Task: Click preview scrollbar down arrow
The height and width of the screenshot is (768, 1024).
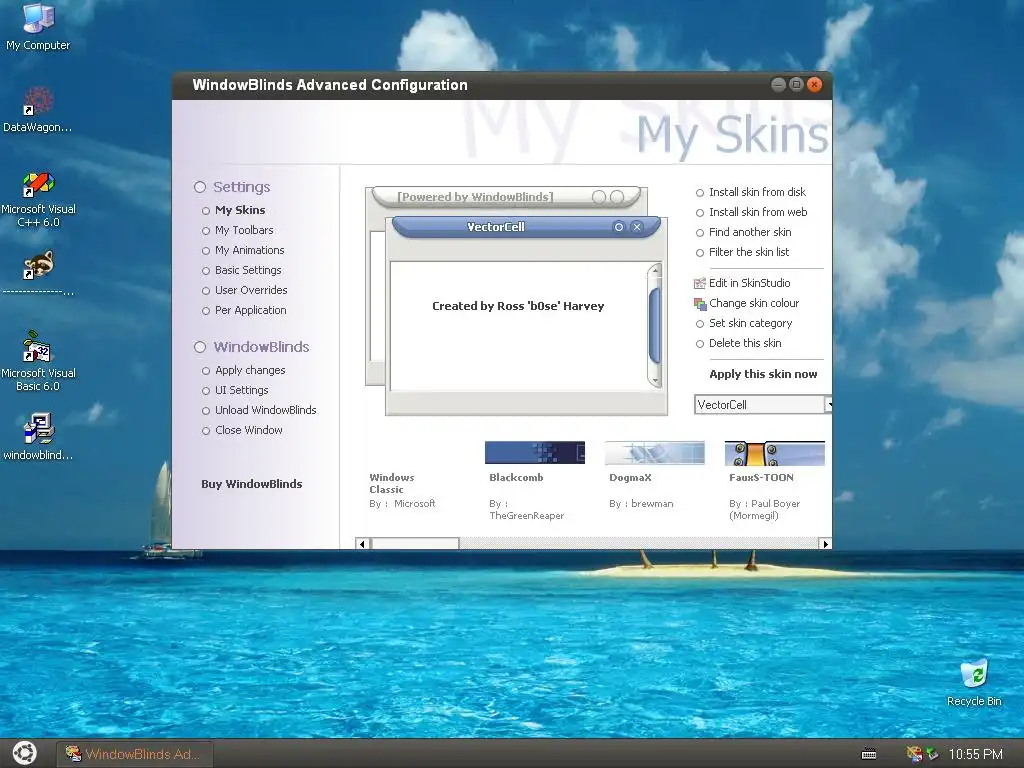Action: pyautogui.click(x=654, y=381)
